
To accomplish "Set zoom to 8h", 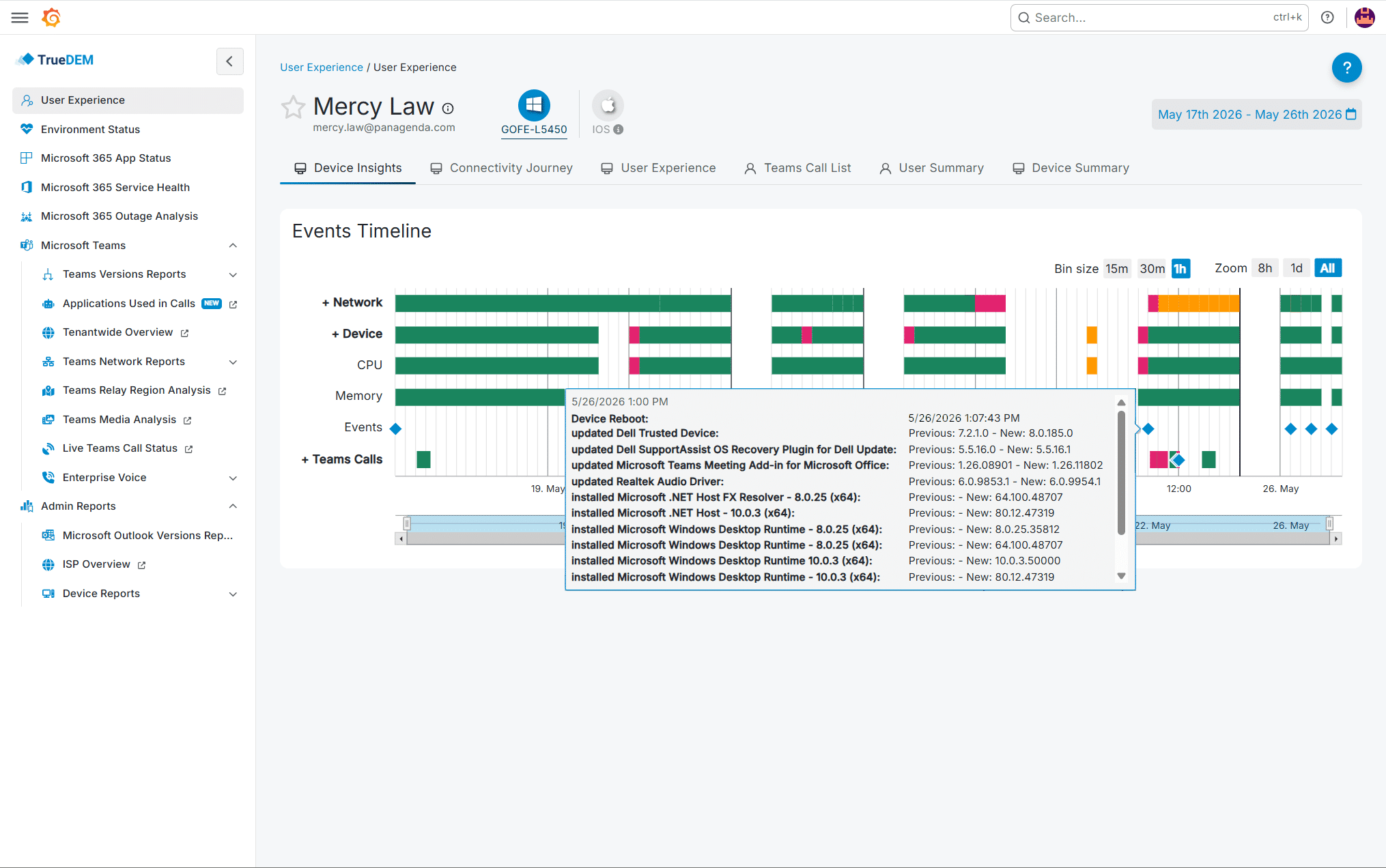I will 1265,268.
